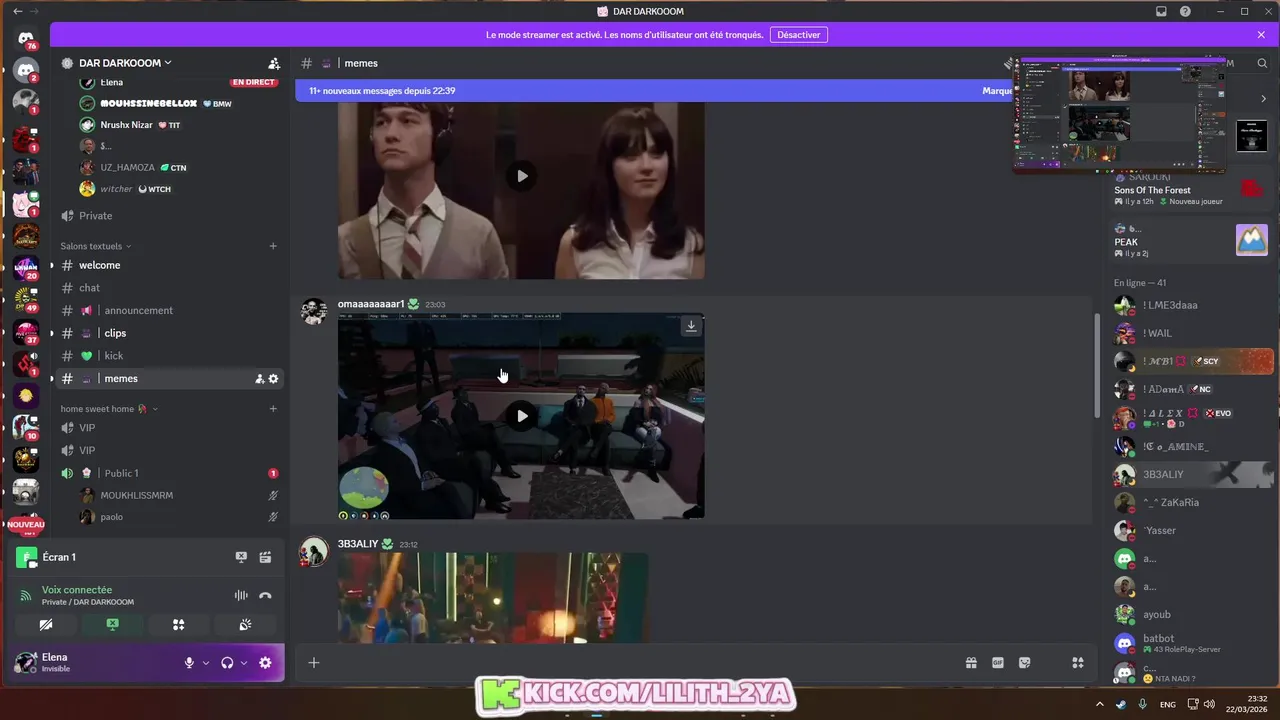Image resolution: width=1280 pixels, height=720 pixels.
Task: Open the help icon in title bar
Action: (x=1185, y=11)
